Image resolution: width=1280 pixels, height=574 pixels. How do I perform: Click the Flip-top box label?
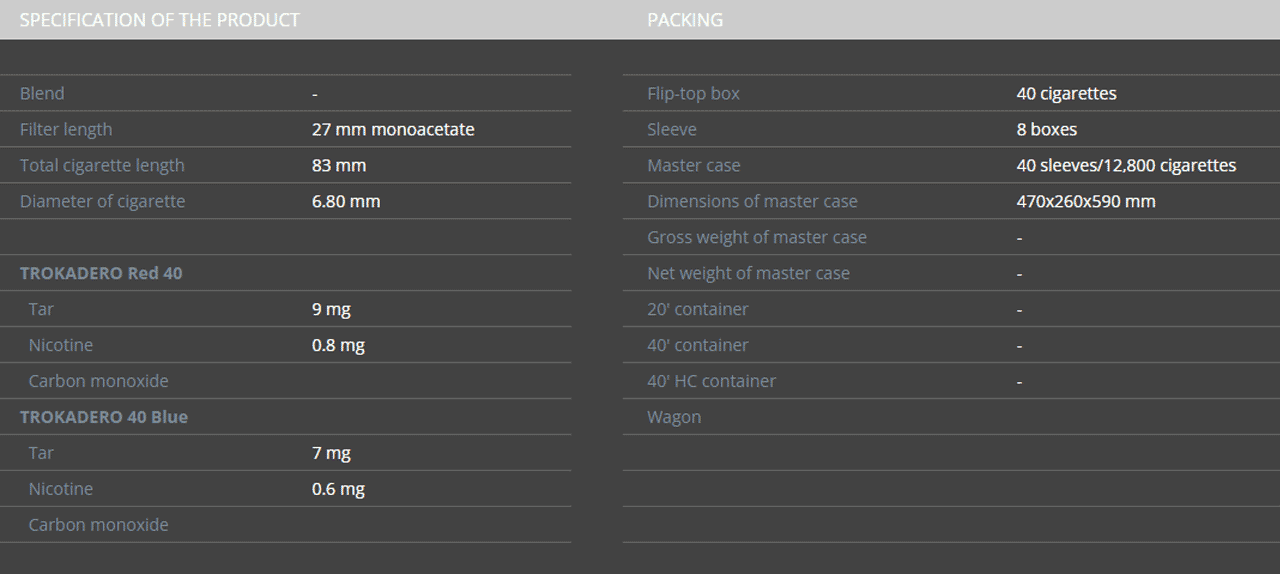(x=693, y=94)
